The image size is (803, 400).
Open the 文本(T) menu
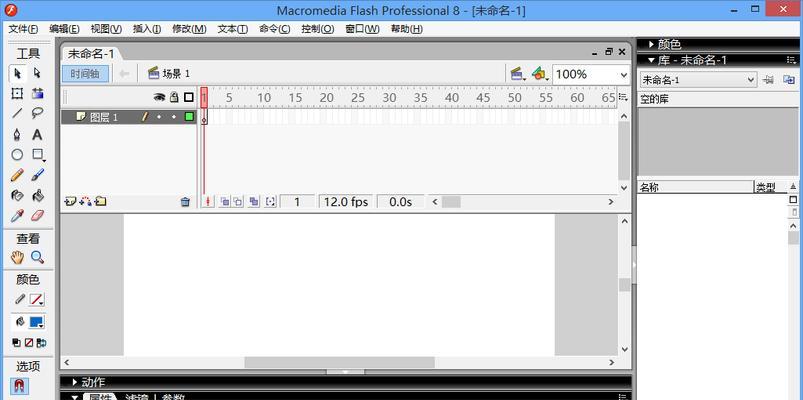point(233,29)
